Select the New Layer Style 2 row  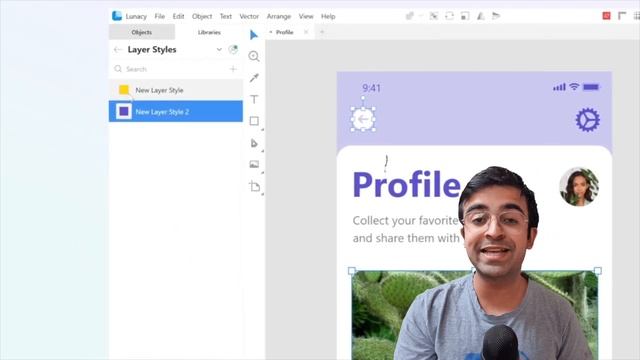pyautogui.click(x=176, y=111)
